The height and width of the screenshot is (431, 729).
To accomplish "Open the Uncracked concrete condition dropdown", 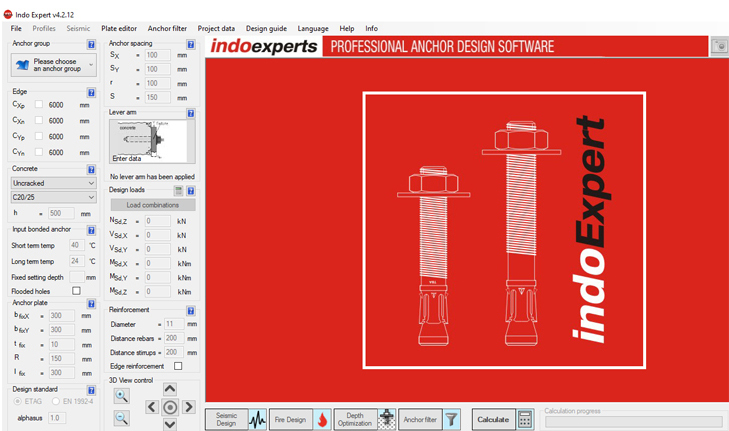I will pos(53,183).
